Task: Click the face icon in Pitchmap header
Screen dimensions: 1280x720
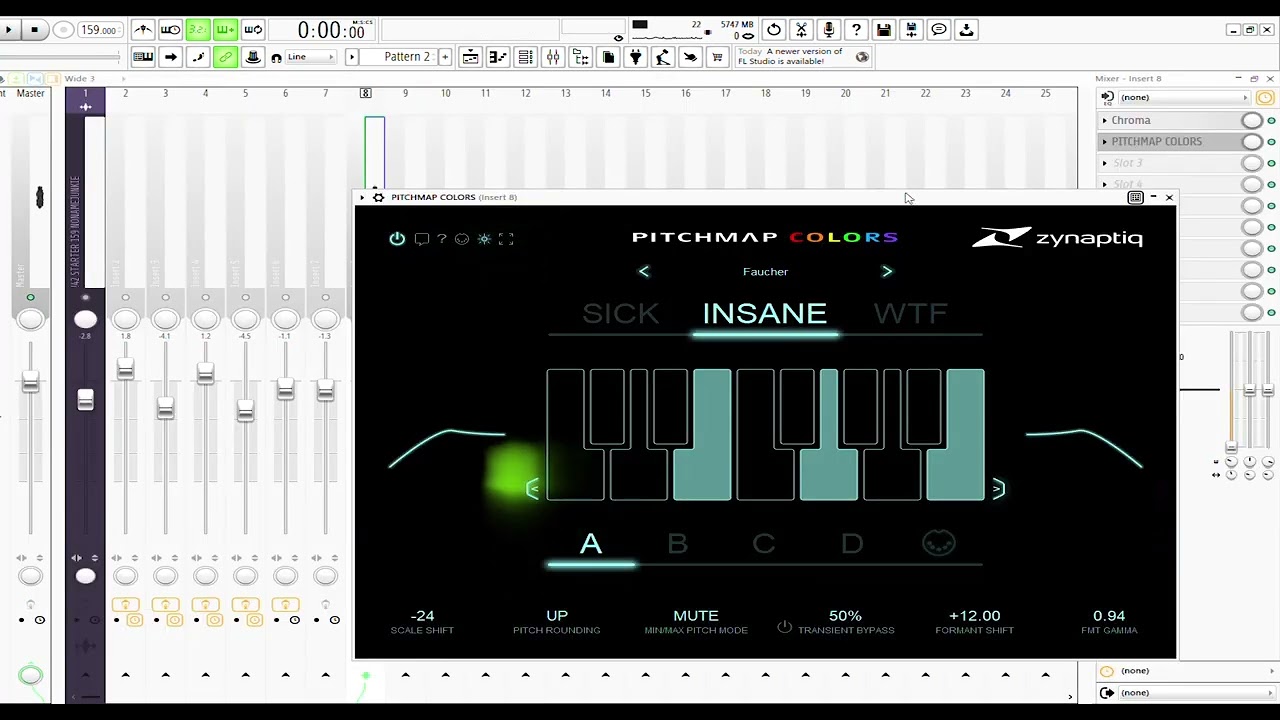Action: point(462,238)
